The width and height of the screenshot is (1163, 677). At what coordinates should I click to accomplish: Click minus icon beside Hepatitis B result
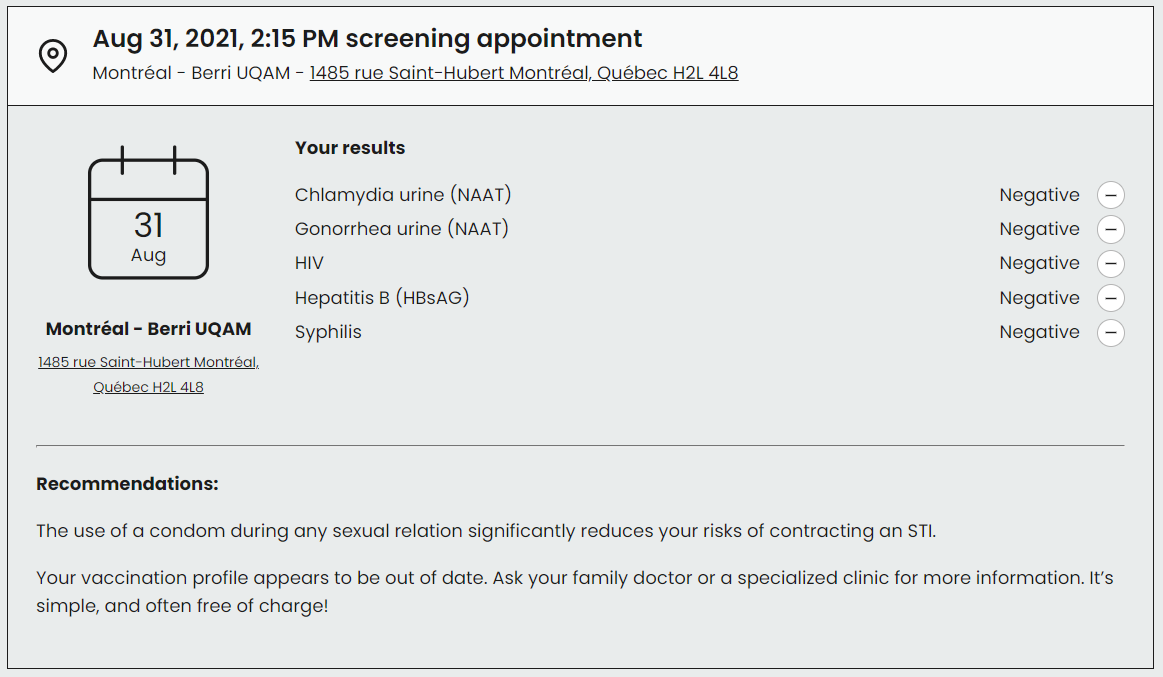[1110, 298]
